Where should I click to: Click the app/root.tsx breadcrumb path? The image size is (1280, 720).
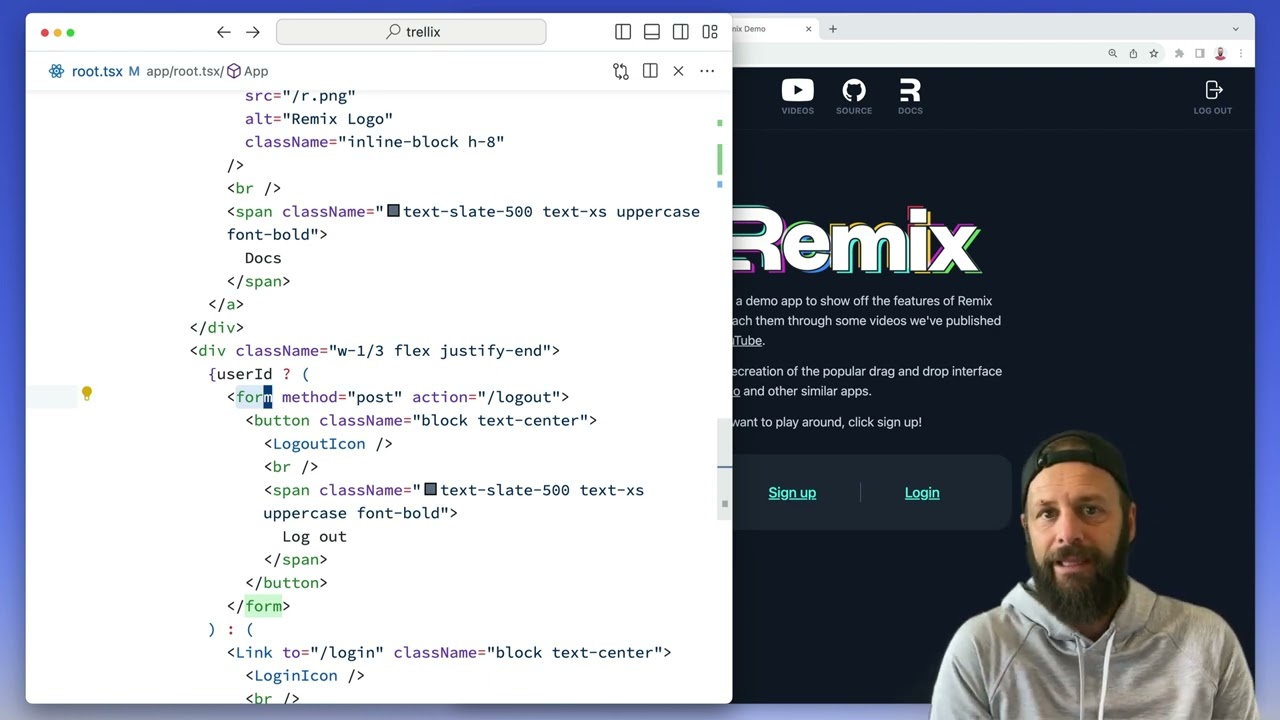184,71
